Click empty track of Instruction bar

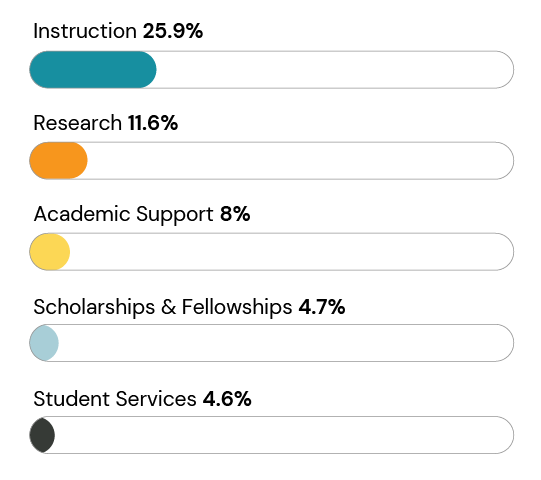335,70
